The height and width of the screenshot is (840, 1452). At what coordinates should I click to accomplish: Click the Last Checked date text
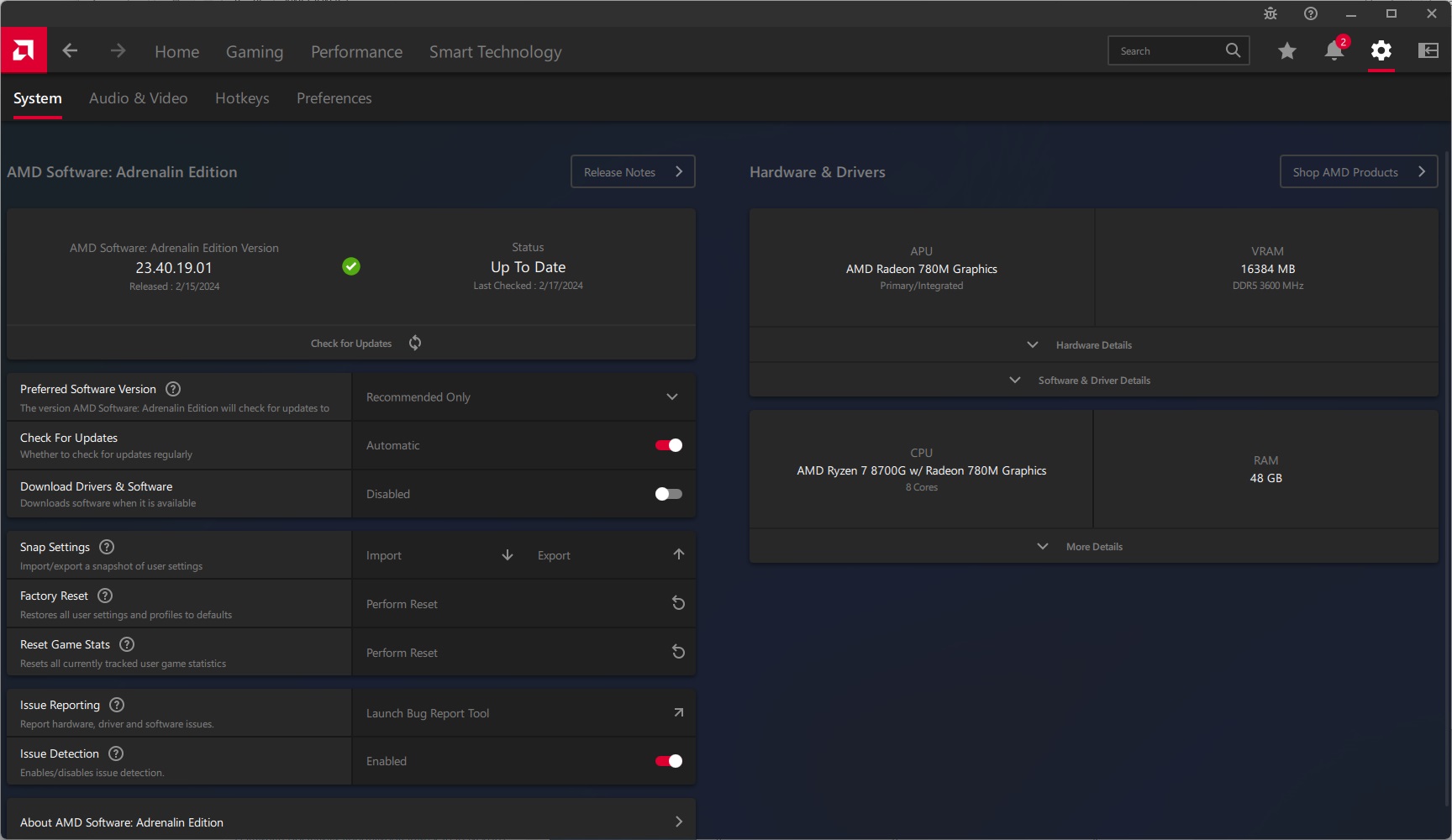(528, 286)
